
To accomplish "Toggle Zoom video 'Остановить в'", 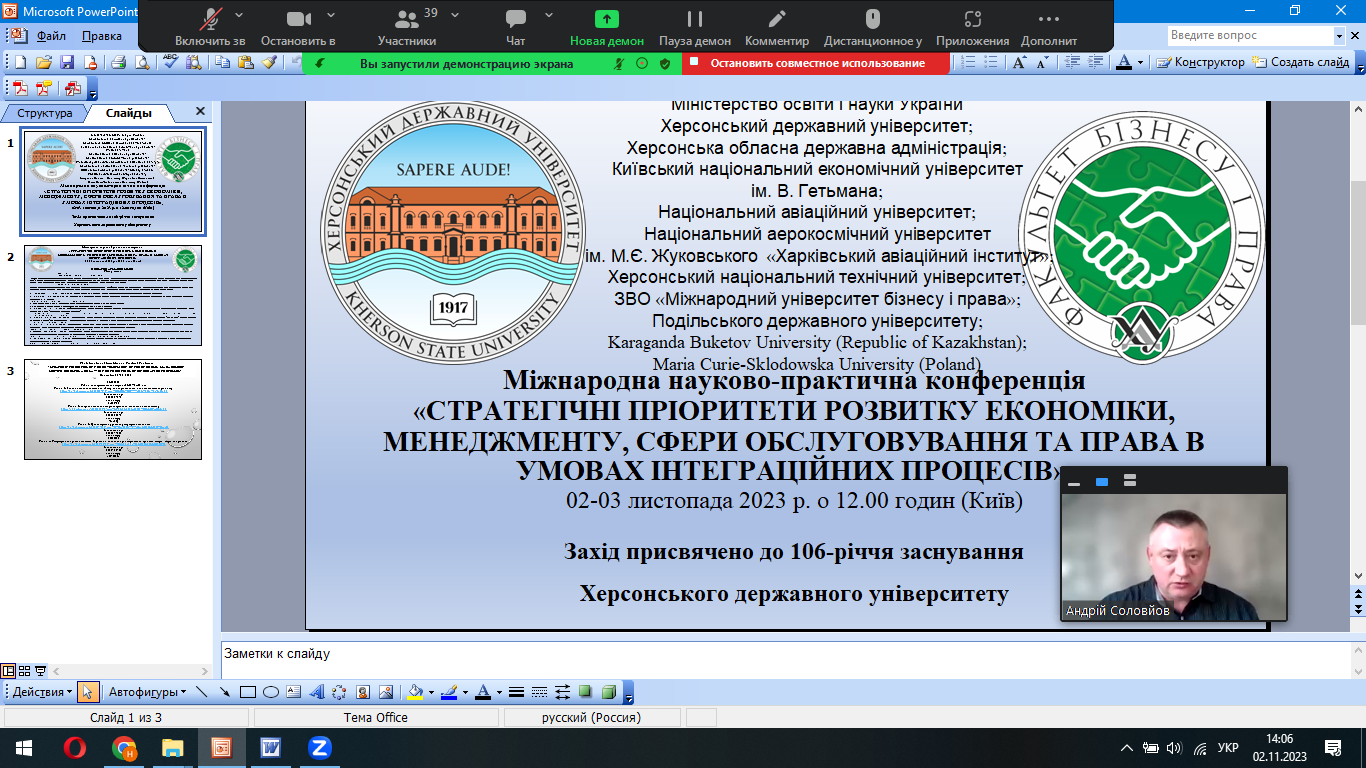I will (x=298, y=27).
